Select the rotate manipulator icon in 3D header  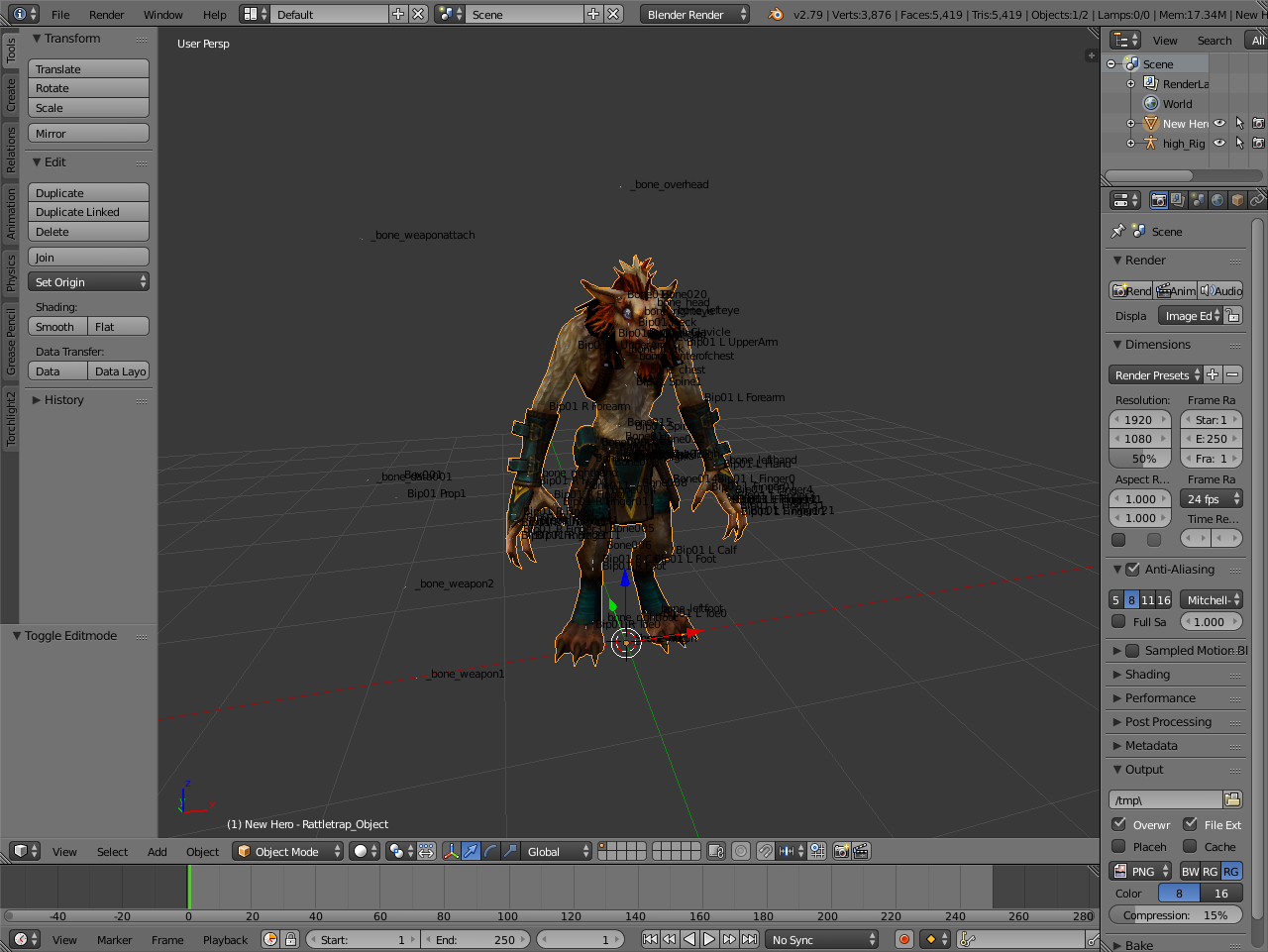tap(490, 851)
